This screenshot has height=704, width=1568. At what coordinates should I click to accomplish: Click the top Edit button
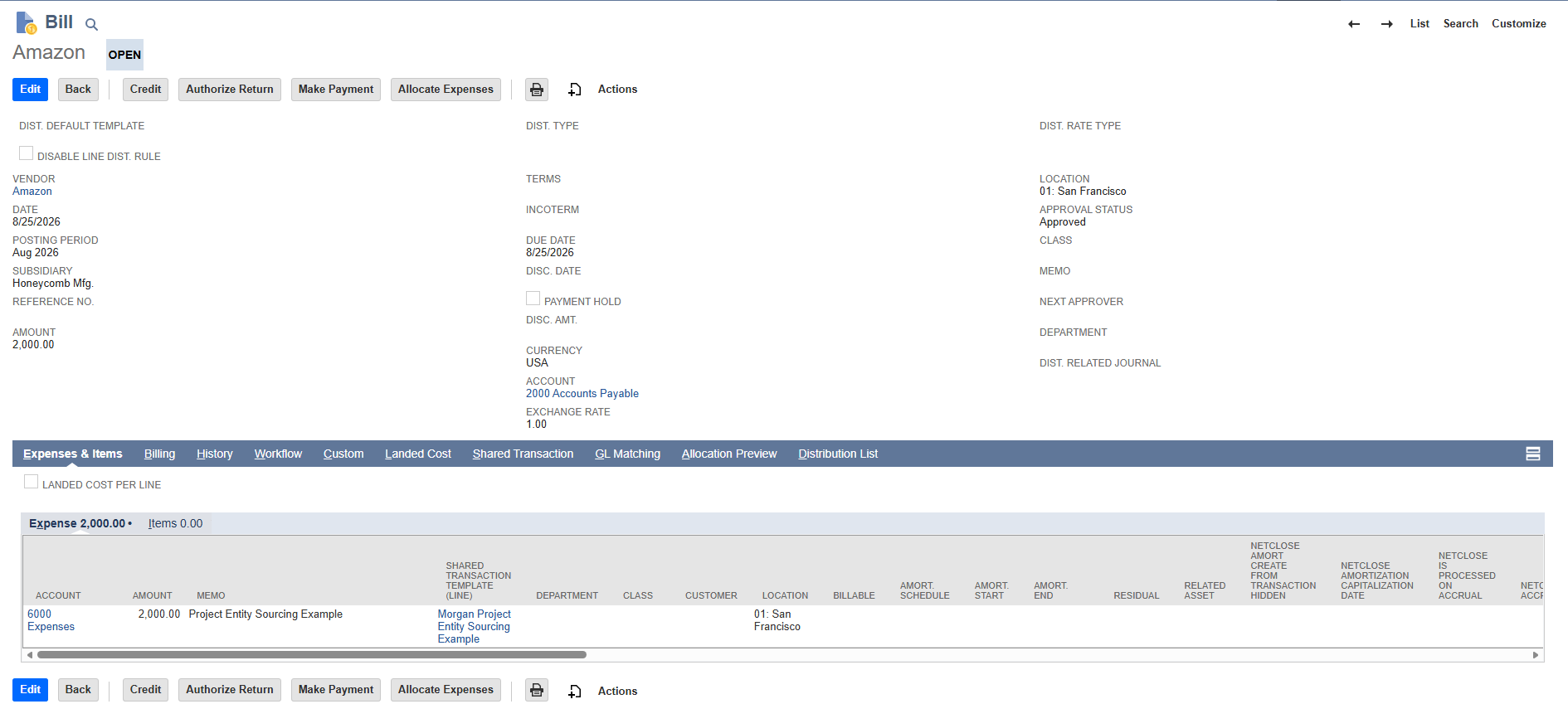31,90
